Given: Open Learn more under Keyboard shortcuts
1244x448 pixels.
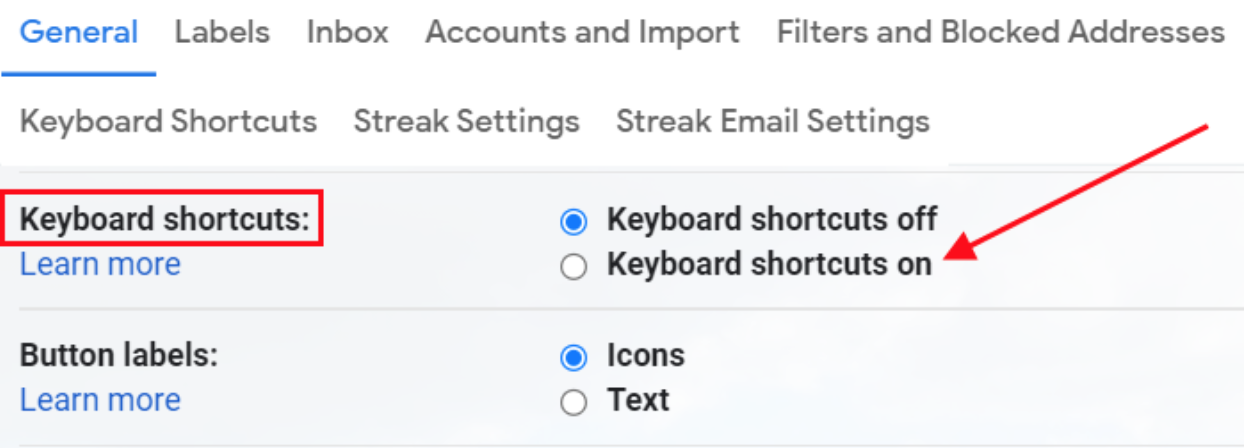Looking at the screenshot, I should 100,265.
